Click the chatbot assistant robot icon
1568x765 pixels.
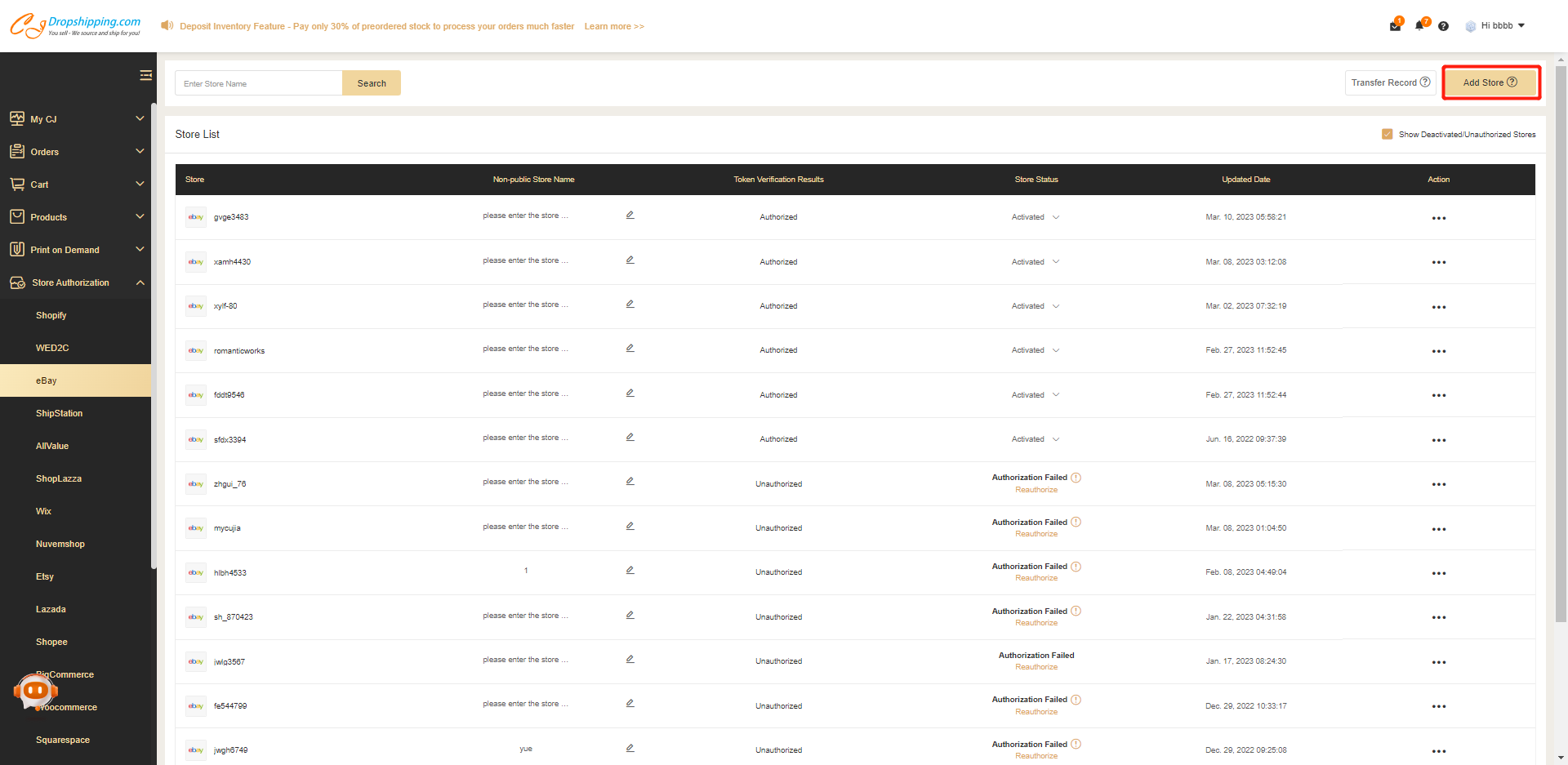coord(35,692)
